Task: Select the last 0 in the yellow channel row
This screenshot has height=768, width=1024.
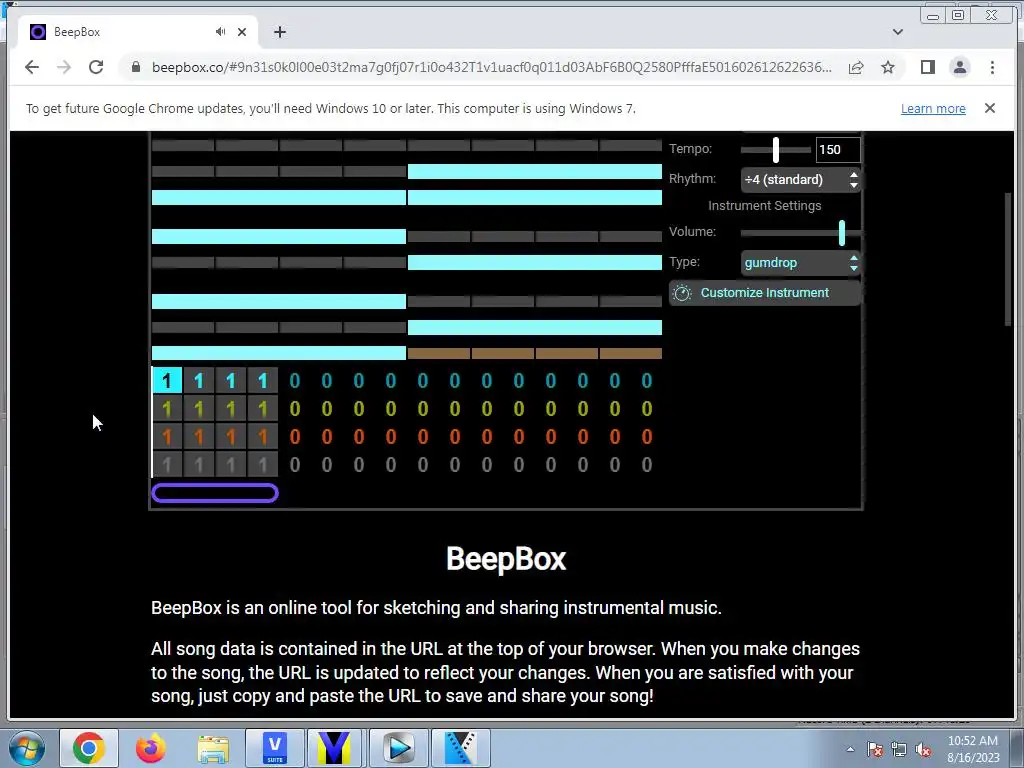Action: tap(647, 409)
